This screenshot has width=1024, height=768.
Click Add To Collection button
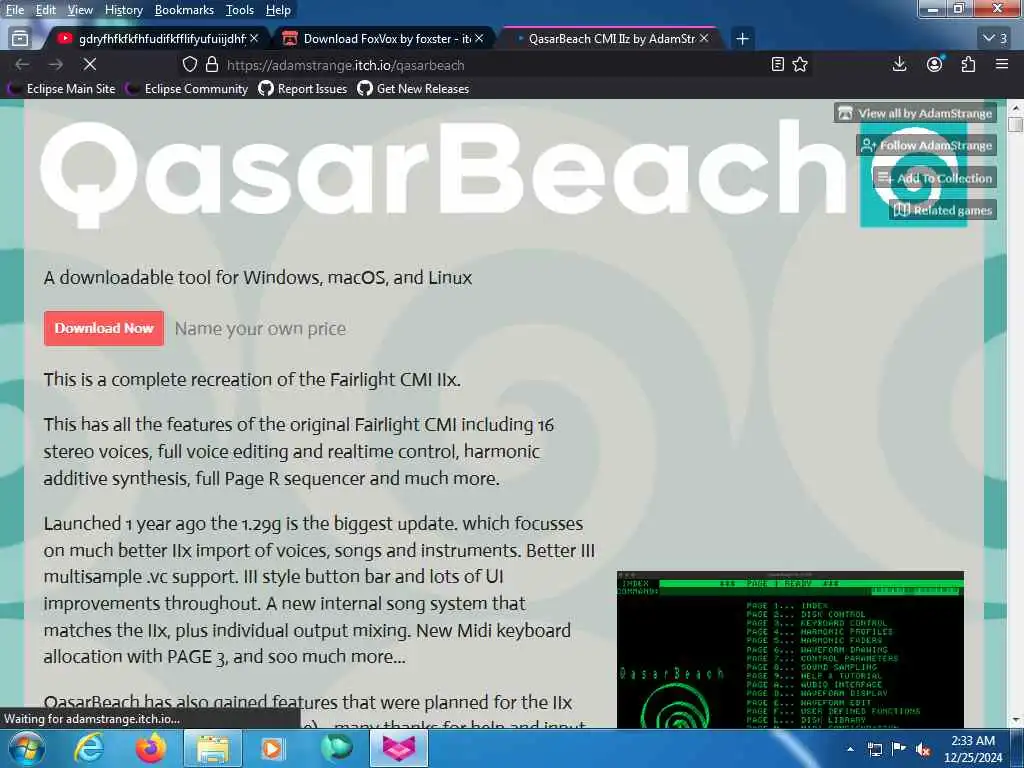tap(935, 178)
